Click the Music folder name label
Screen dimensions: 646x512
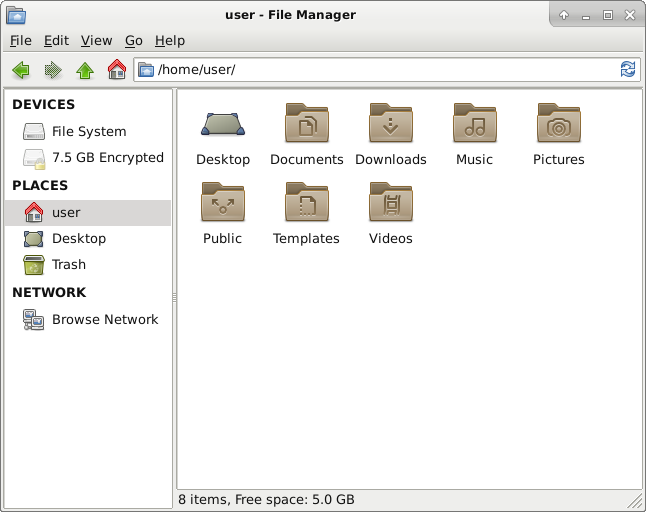click(x=475, y=159)
